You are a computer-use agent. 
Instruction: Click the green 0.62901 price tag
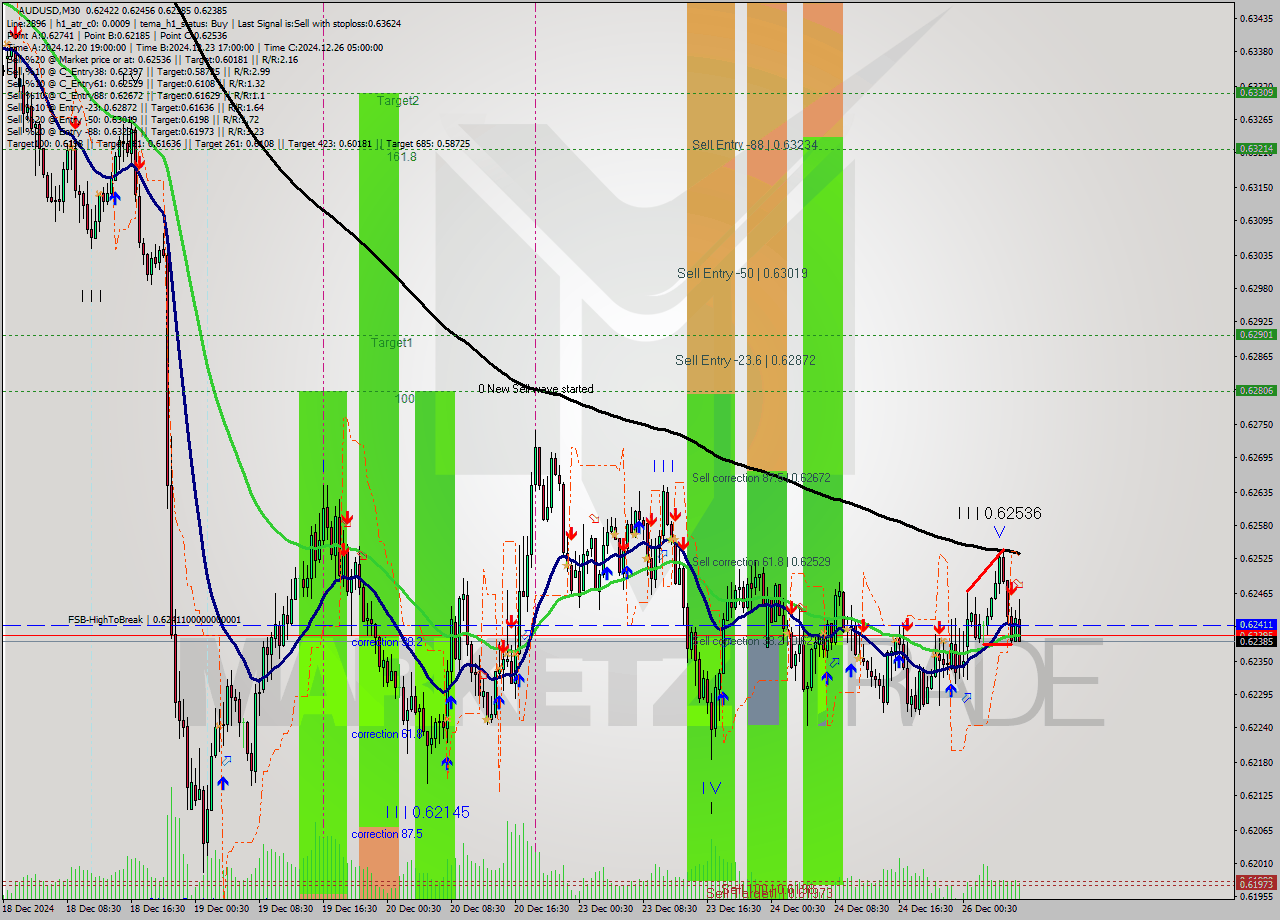pos(1257,334)
